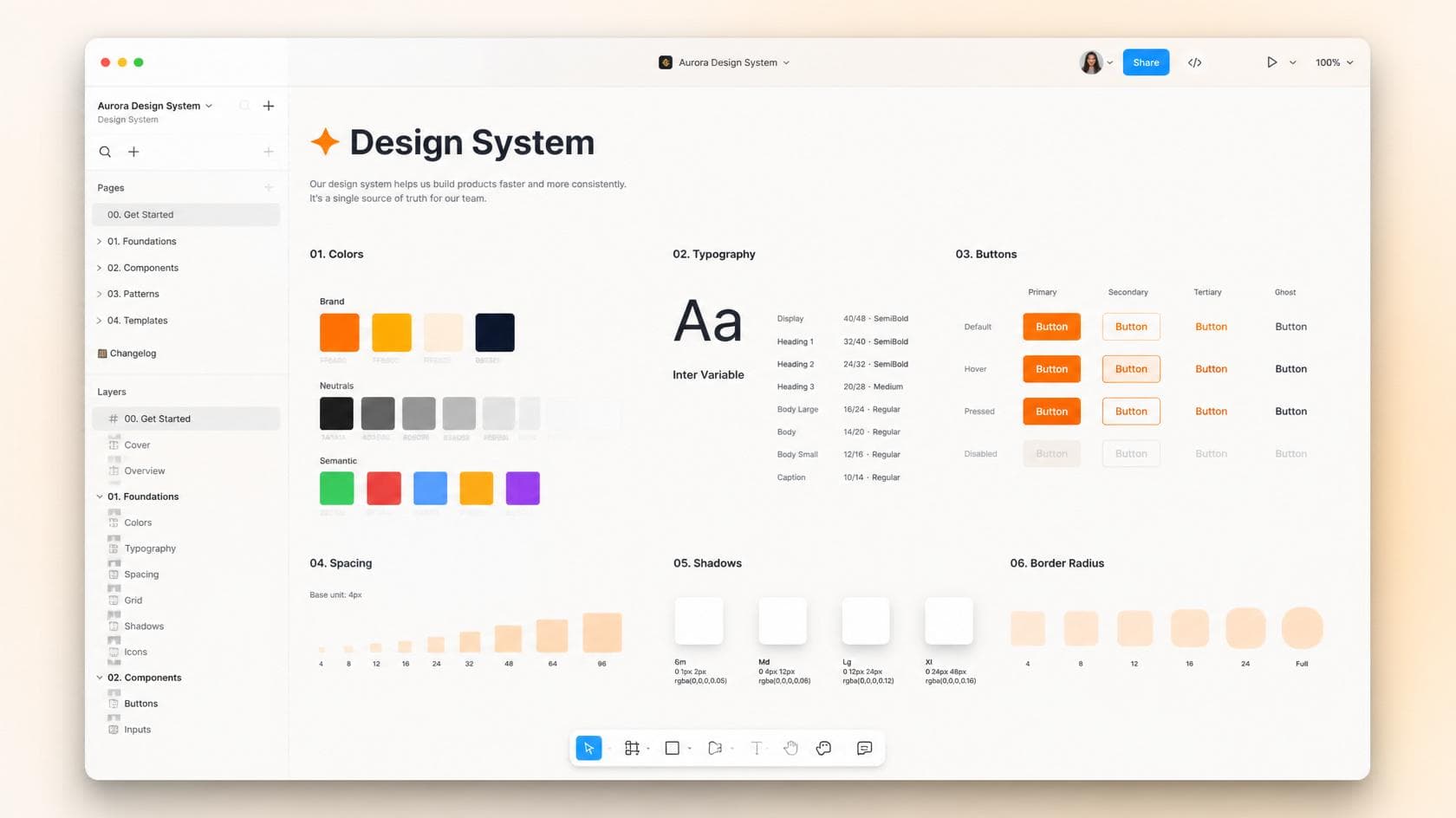The width and height of the screenshot is (1456, 818).
Task: Click the Grid layer icon
Action: (x=114, y=600)
